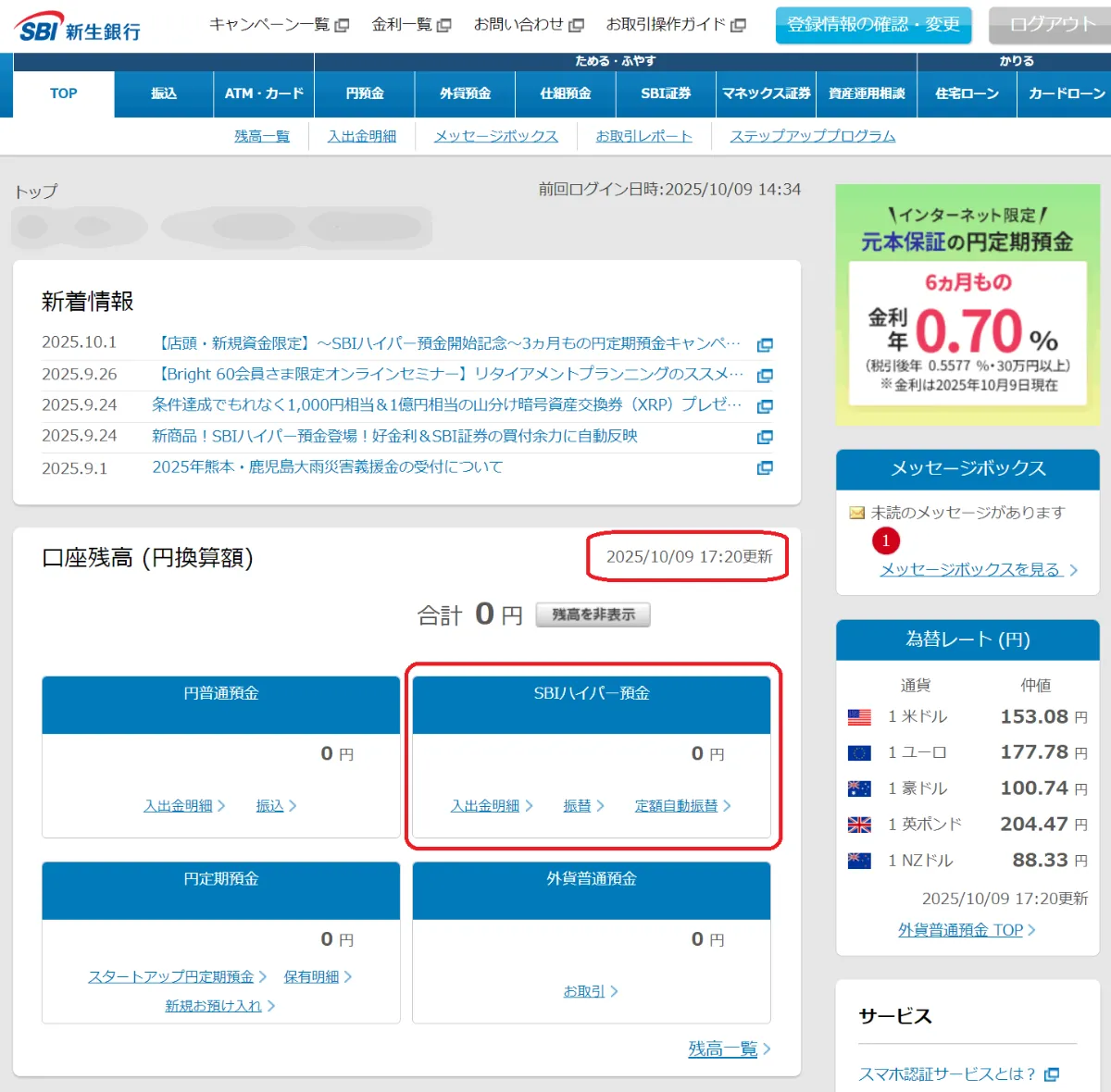This screenshot has height=1092, width=1111.
Task: Click the 円定期預金 0.70% banner
Action: coord(967,305)
